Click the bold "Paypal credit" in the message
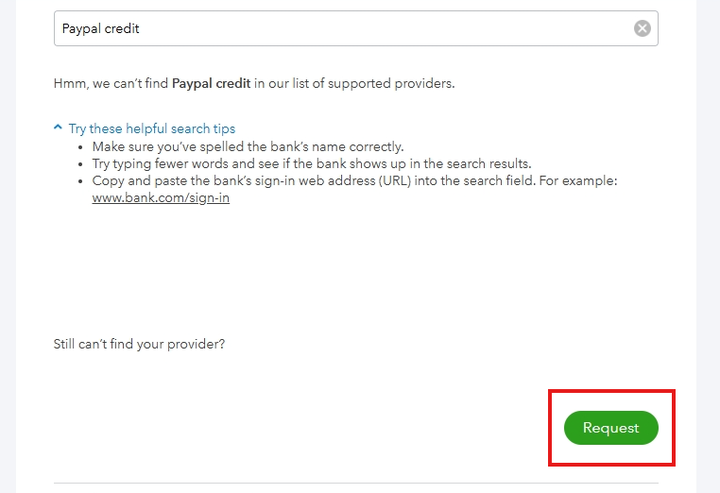Viewport: 720px width, 493px height. tap(211, 83)
